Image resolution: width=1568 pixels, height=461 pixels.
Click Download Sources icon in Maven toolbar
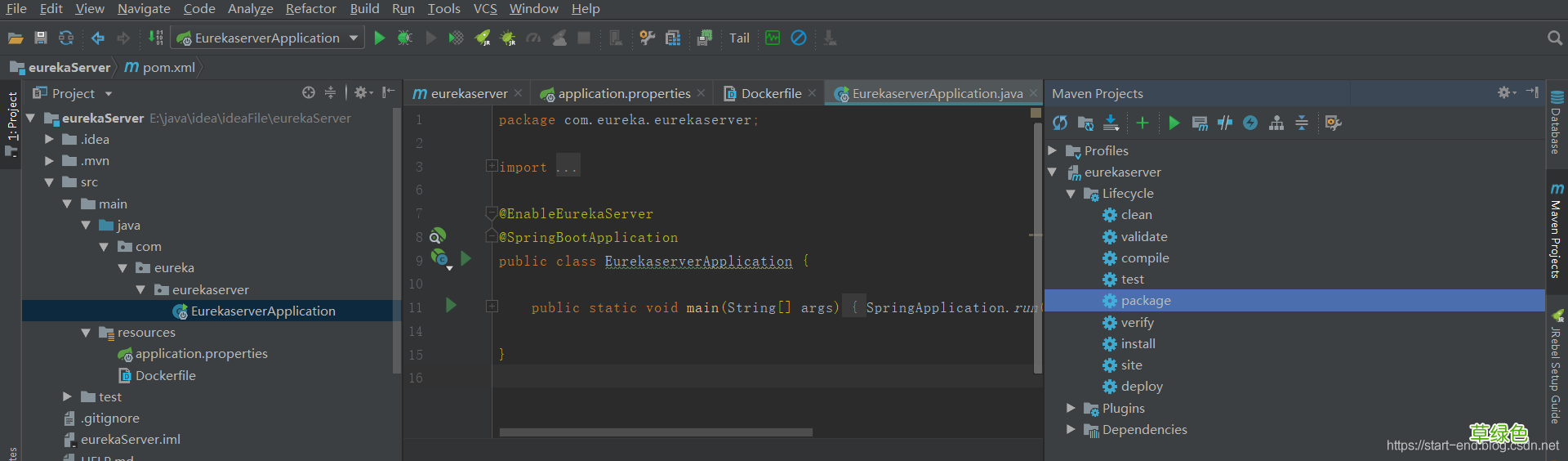click(1111, 123)
